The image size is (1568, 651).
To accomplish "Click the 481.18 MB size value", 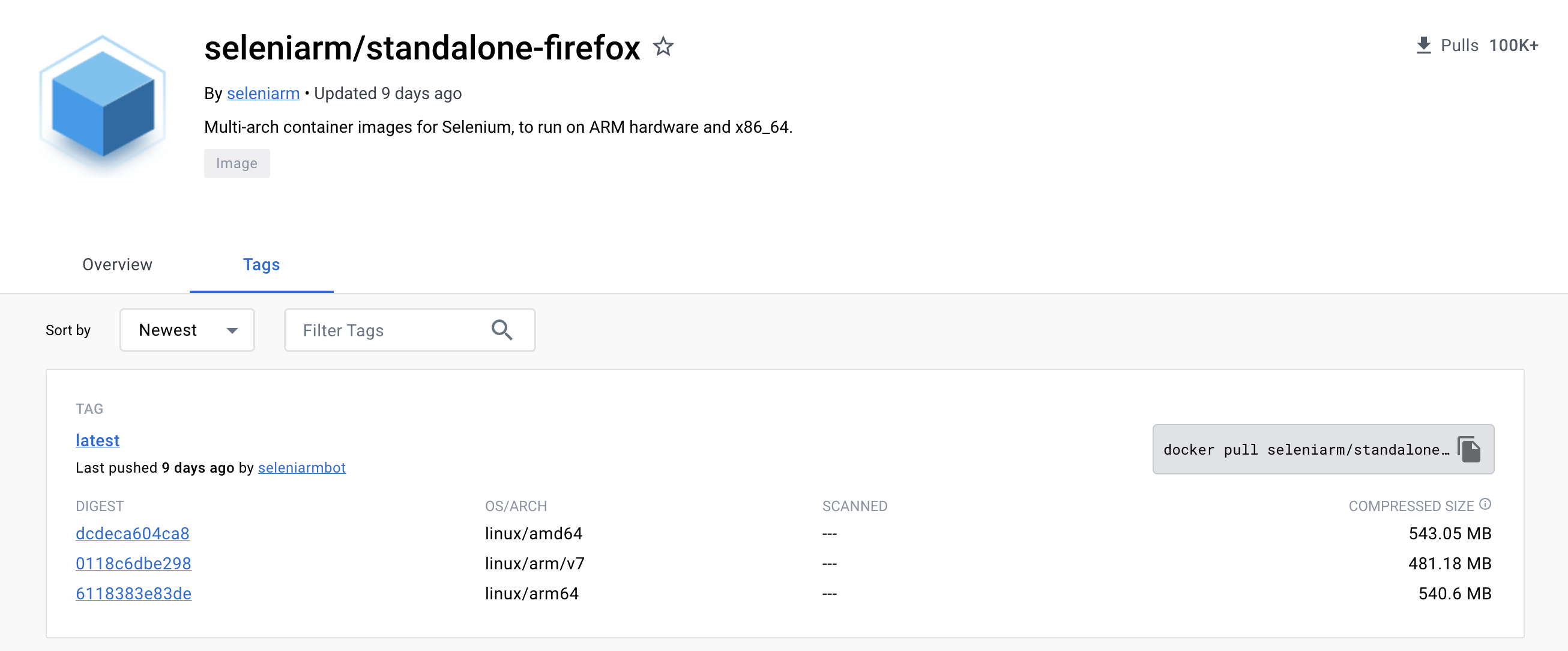I will point(1449,563).
